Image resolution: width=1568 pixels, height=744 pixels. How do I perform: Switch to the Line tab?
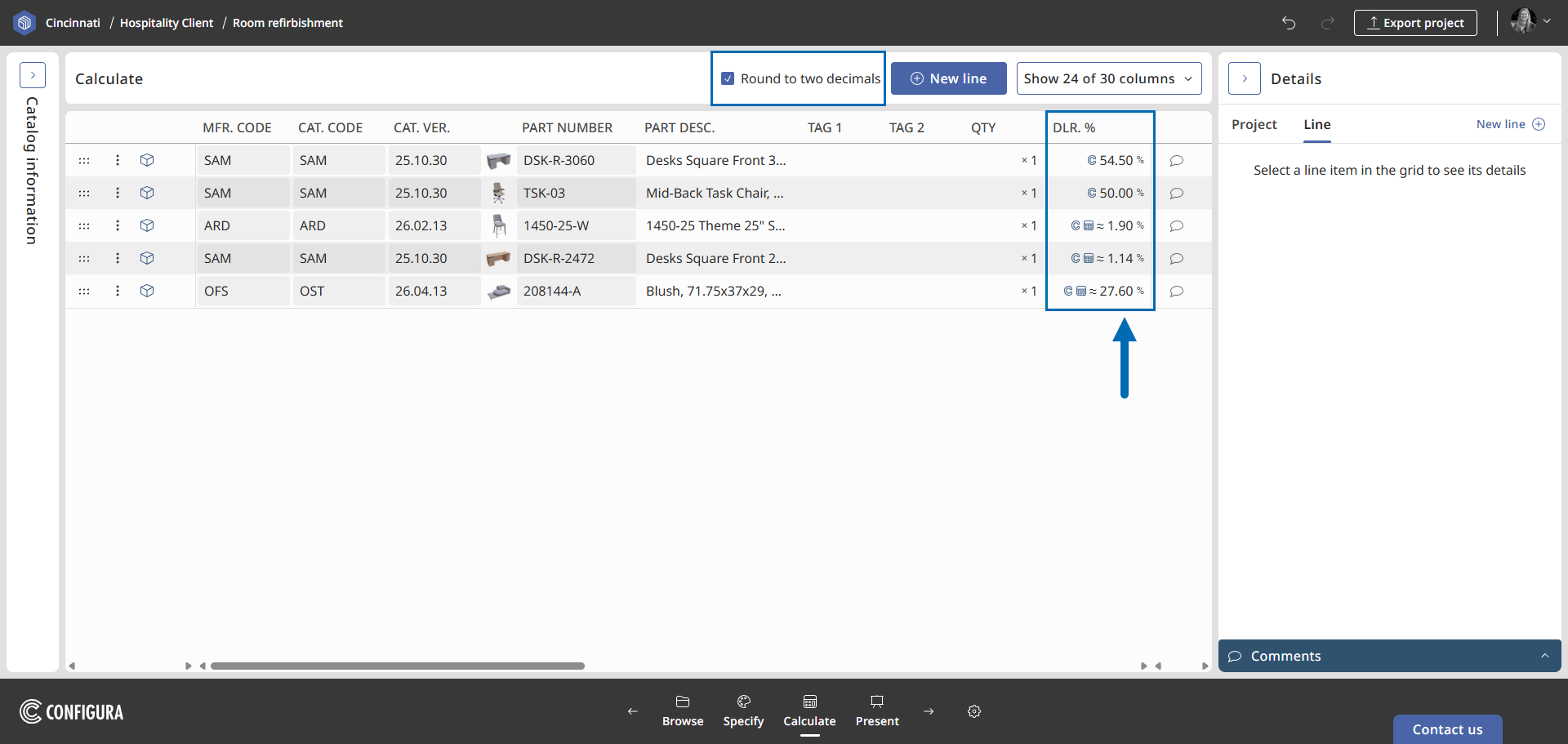pos(1316,124)
